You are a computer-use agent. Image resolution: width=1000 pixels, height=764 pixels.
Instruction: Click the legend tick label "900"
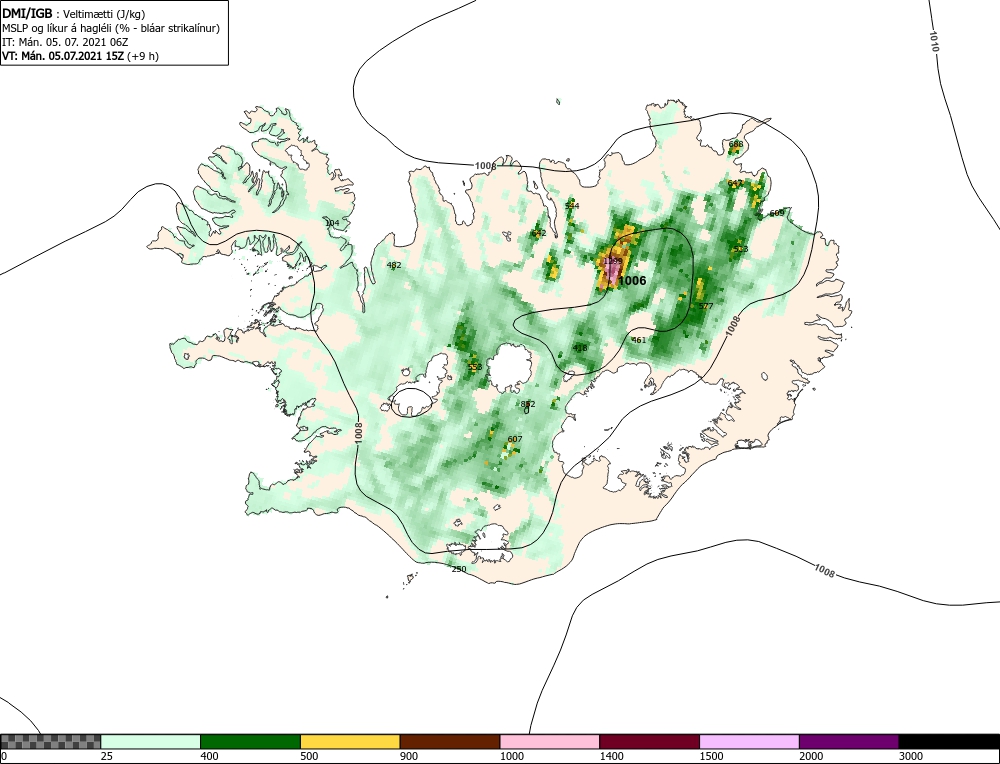pyautogui.click(x=409, y=756)
